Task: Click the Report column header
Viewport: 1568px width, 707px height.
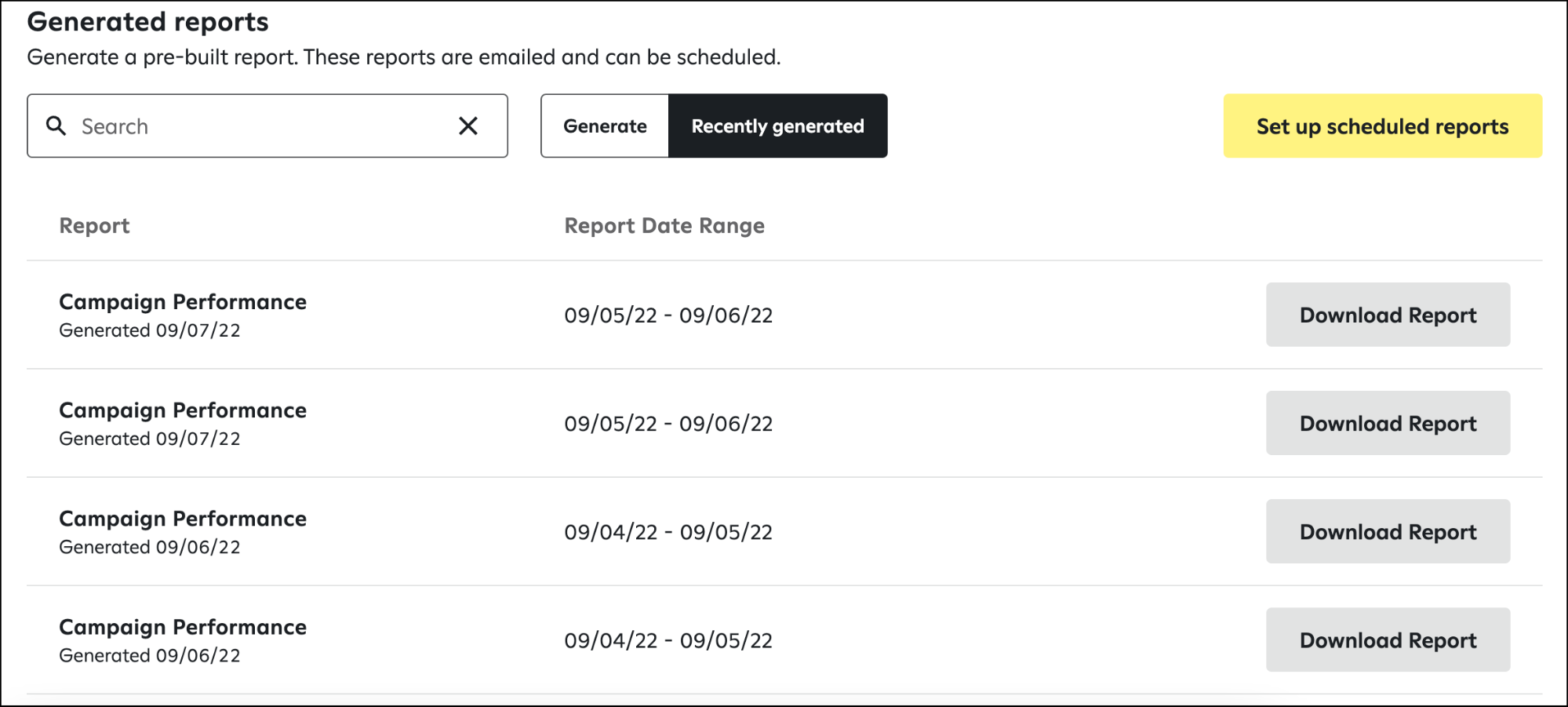Action: click(x=94, y=226)
